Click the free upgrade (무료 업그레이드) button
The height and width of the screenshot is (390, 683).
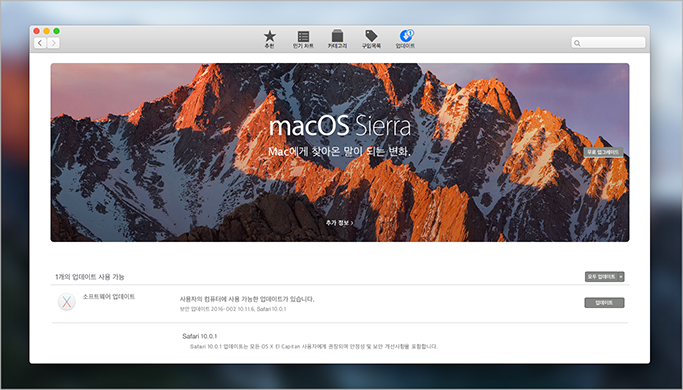603,152
